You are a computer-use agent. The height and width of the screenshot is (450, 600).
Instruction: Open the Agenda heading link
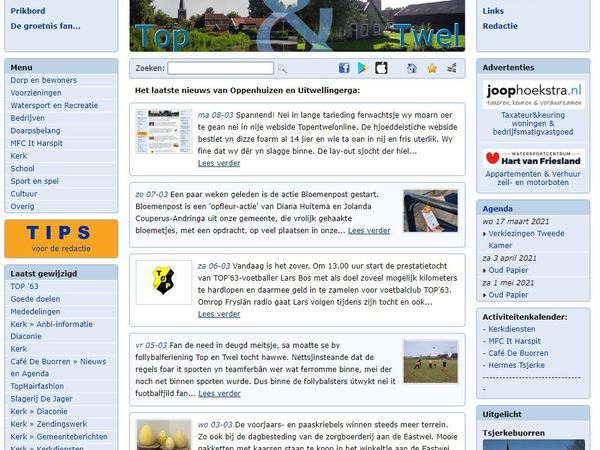(497, 209)
